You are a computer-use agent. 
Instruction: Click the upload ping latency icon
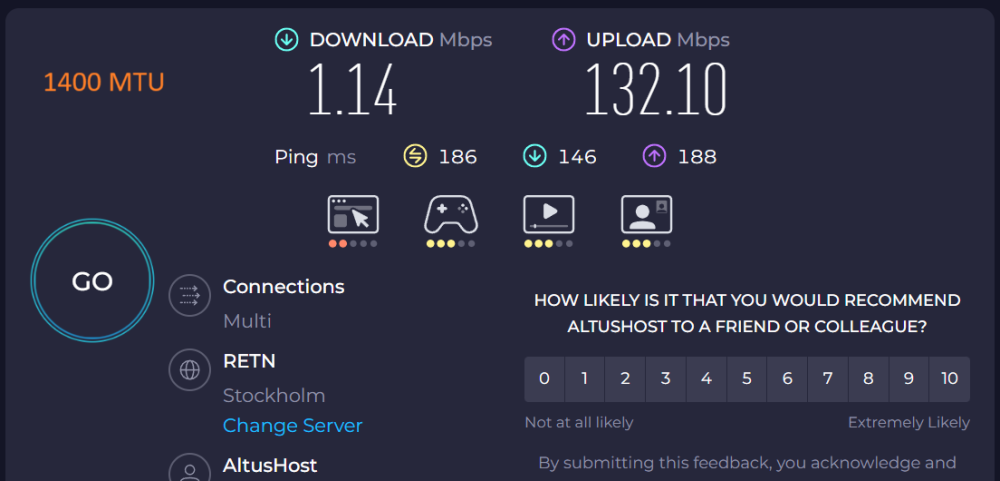tap(654, 156)
